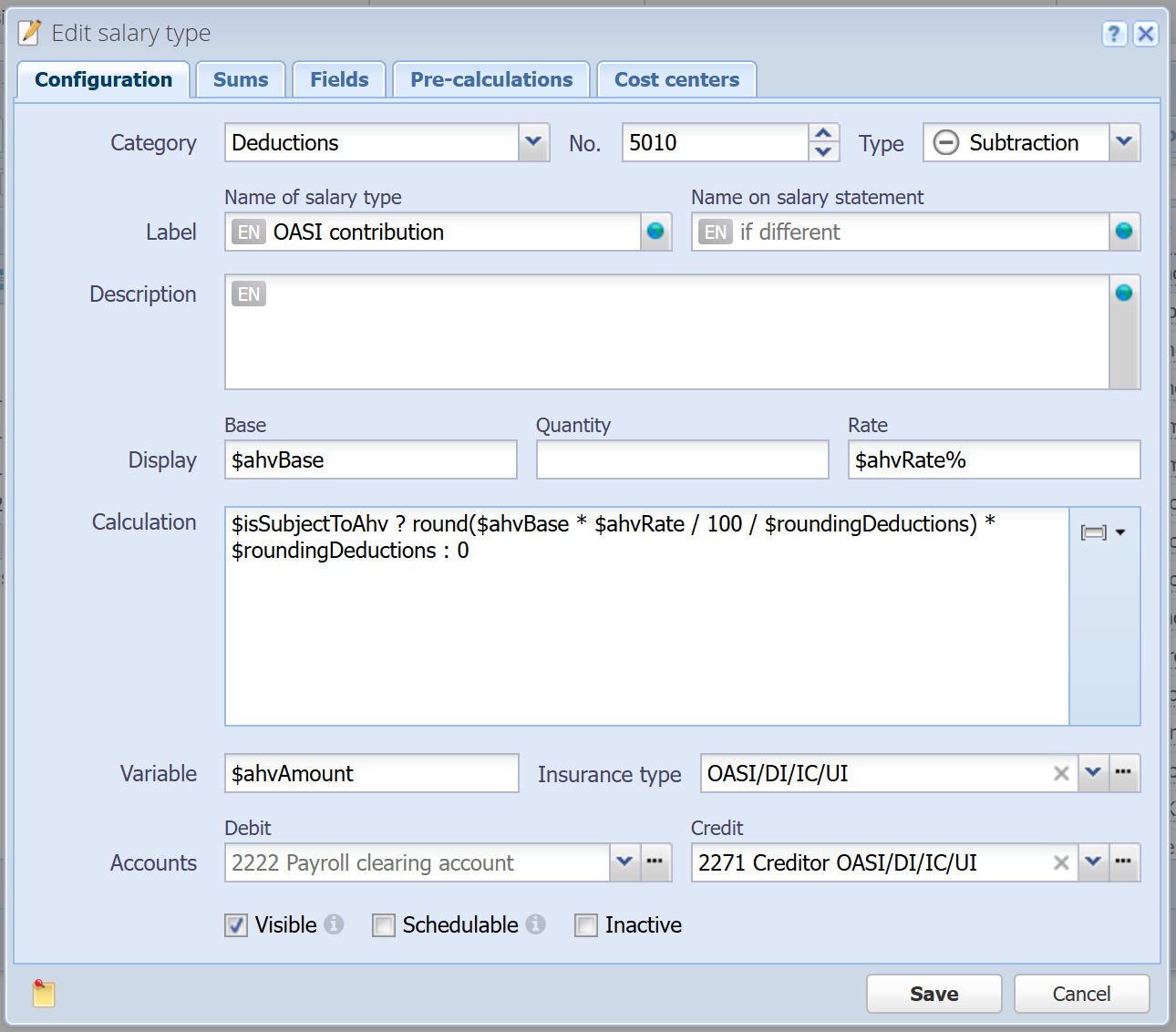1176x1032 pixels.
Task: Click the Display Base $ahvBase field
Action: 371,459
